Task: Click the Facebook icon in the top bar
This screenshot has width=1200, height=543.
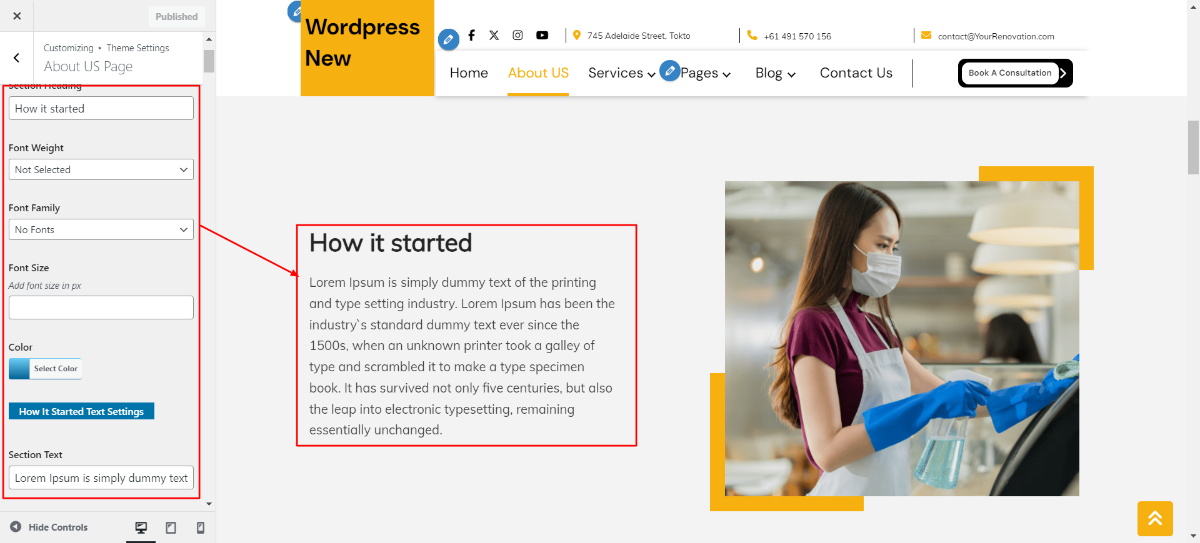Action: pos(471,35)
